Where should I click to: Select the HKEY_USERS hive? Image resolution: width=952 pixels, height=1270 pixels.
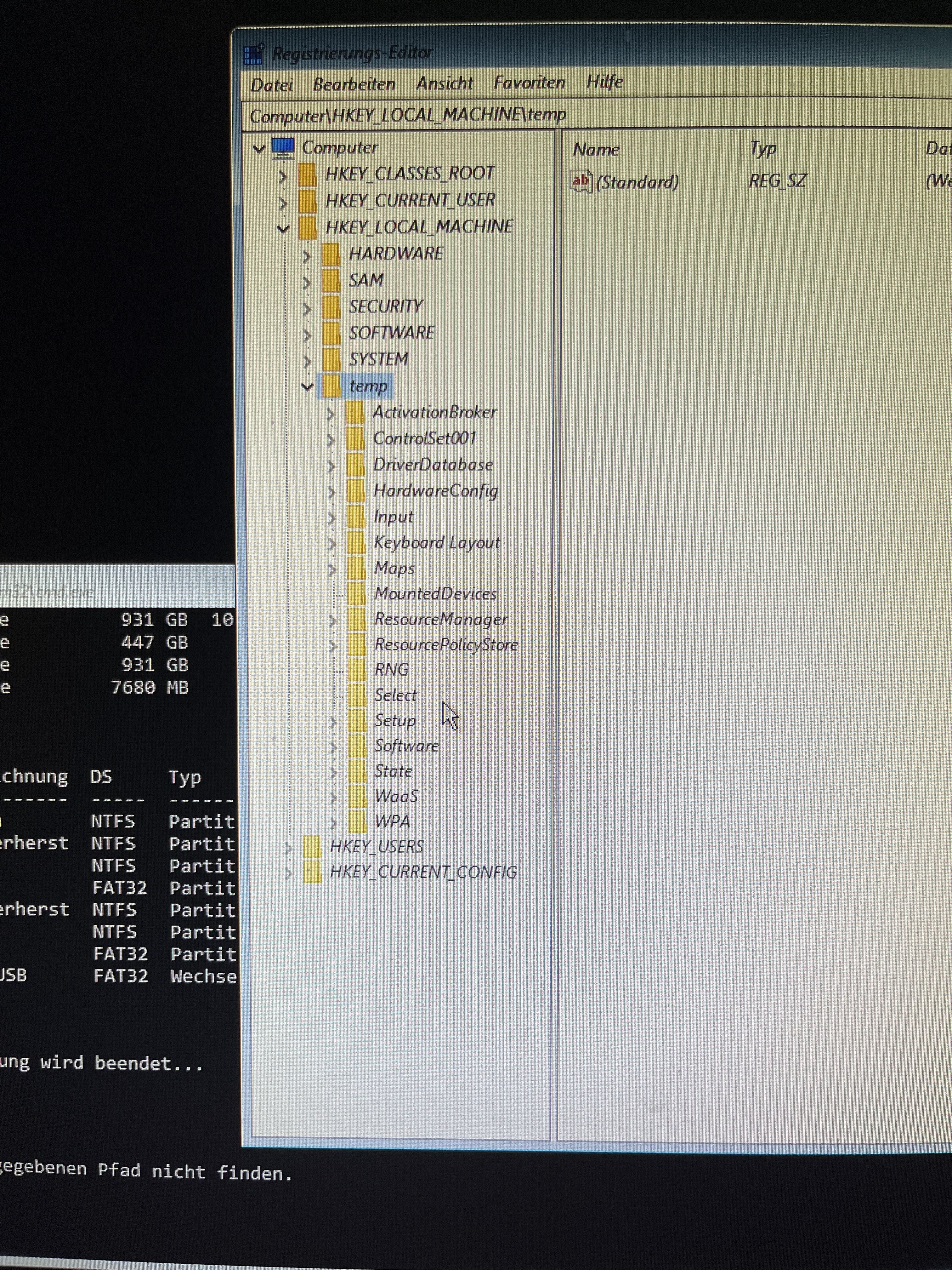(x=377, y=846)
